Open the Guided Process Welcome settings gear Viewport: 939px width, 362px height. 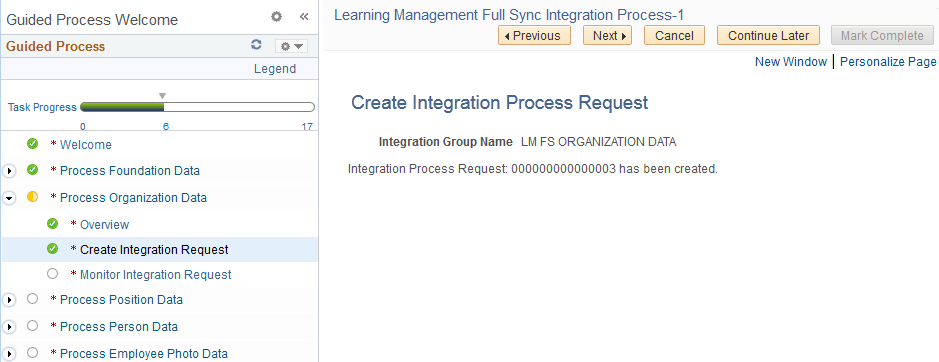[276, 17]
